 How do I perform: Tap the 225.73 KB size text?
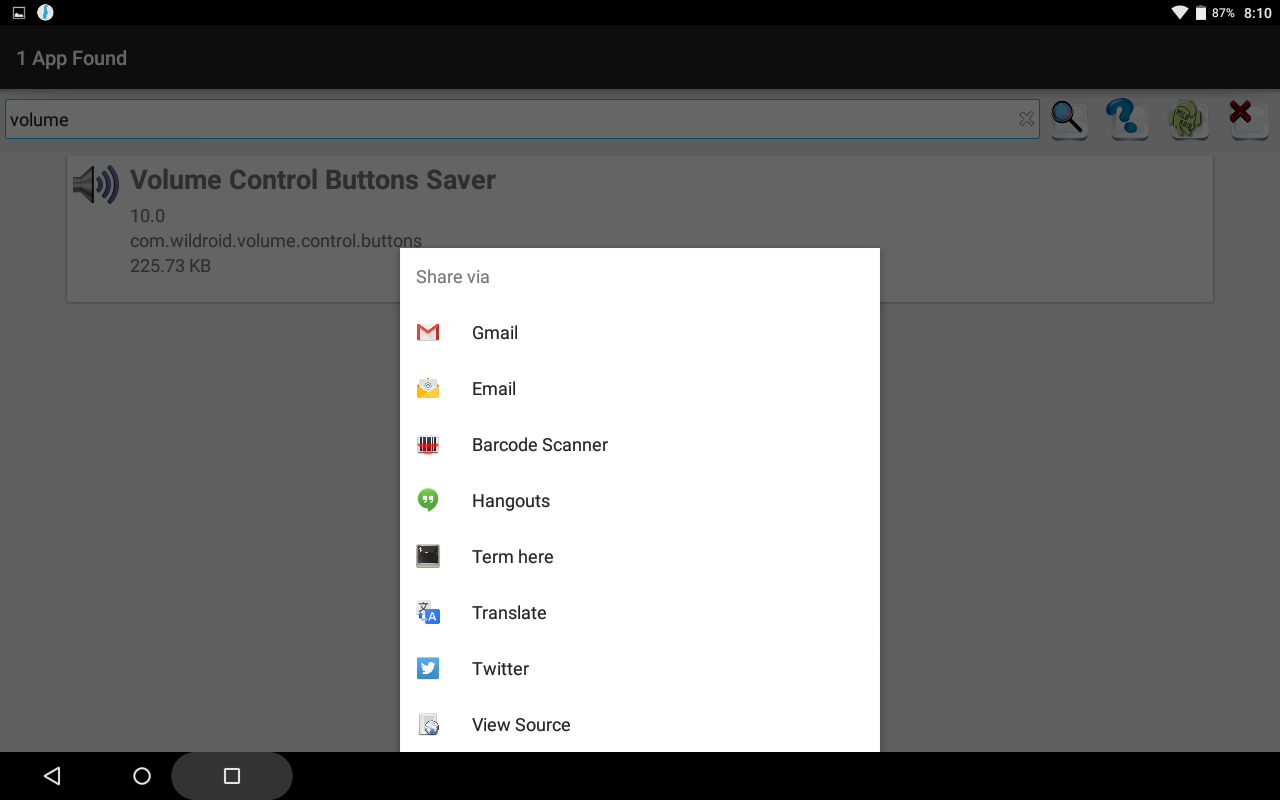pos(170,266)
